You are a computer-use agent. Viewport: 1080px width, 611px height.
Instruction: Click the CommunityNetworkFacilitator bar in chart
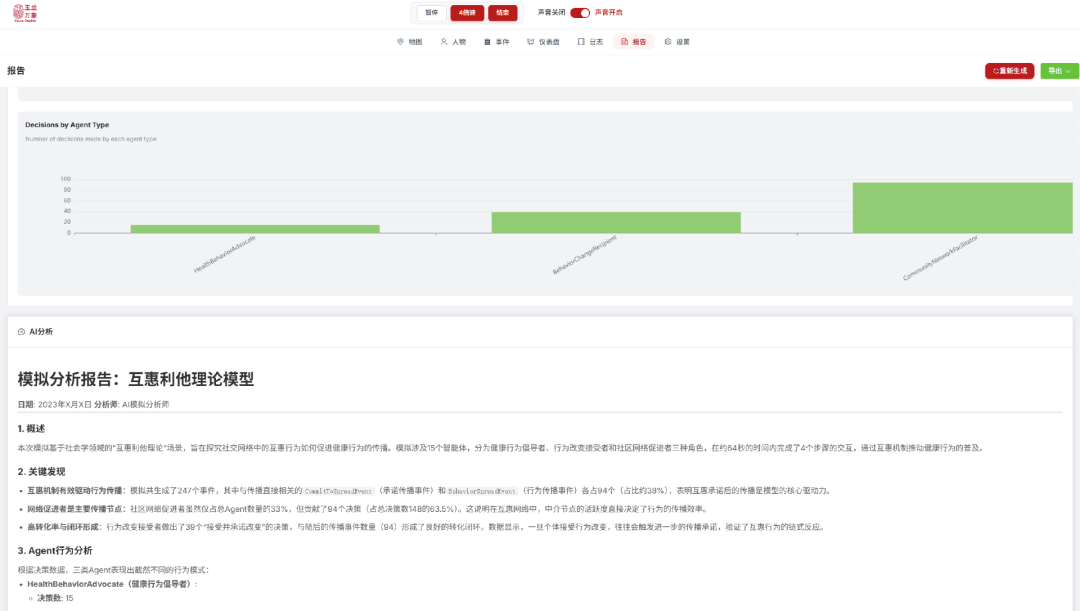tap(962, 208)
